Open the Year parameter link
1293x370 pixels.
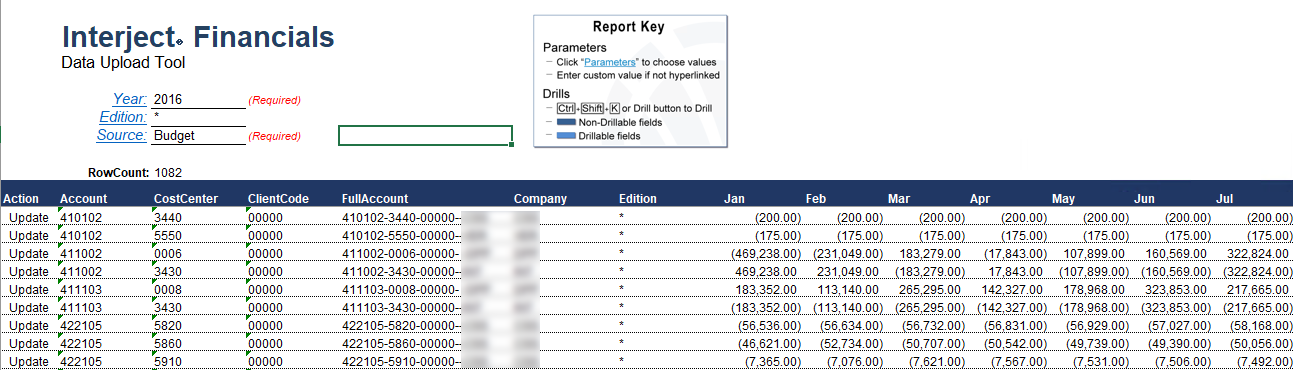(x=130, y=99)
